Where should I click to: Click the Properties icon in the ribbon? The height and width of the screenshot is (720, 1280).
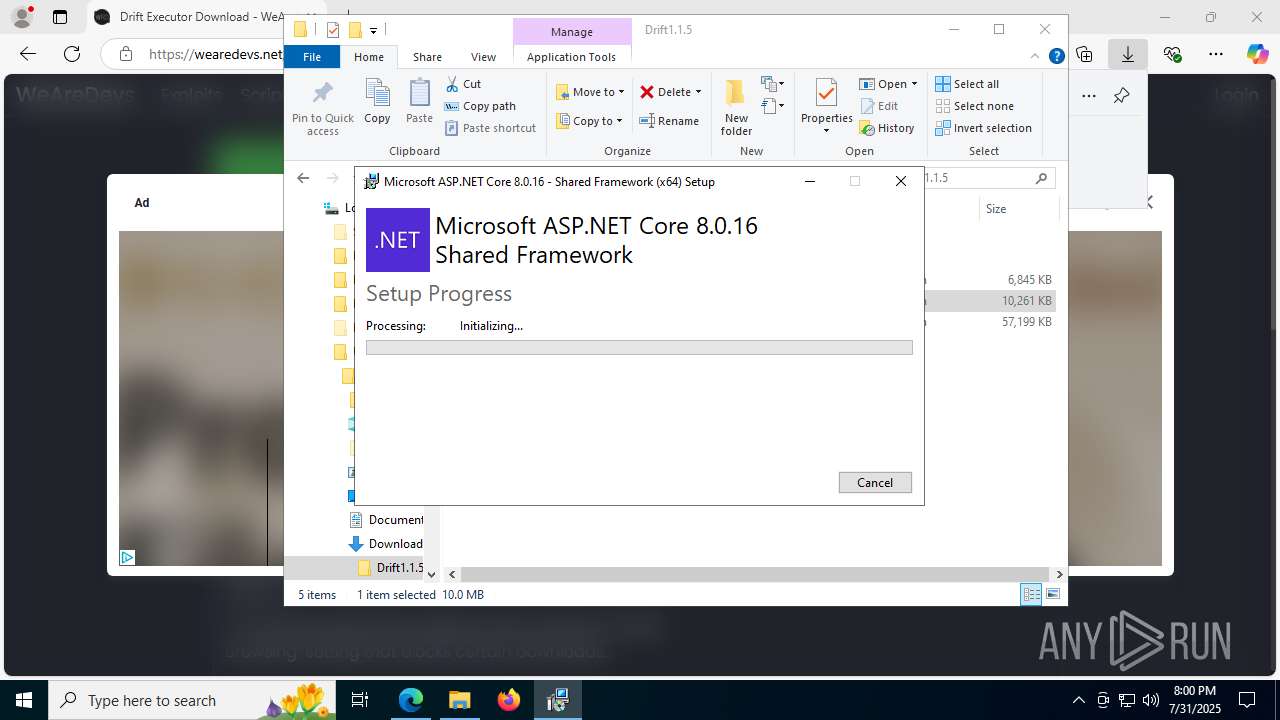(826, 95)
